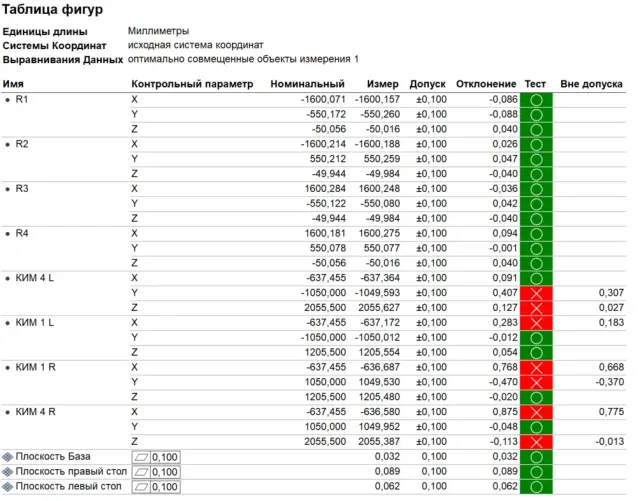Click the Тест column header
Image resolution: width=640 pixels, height=501 pixels.
[x=535, y=84]
